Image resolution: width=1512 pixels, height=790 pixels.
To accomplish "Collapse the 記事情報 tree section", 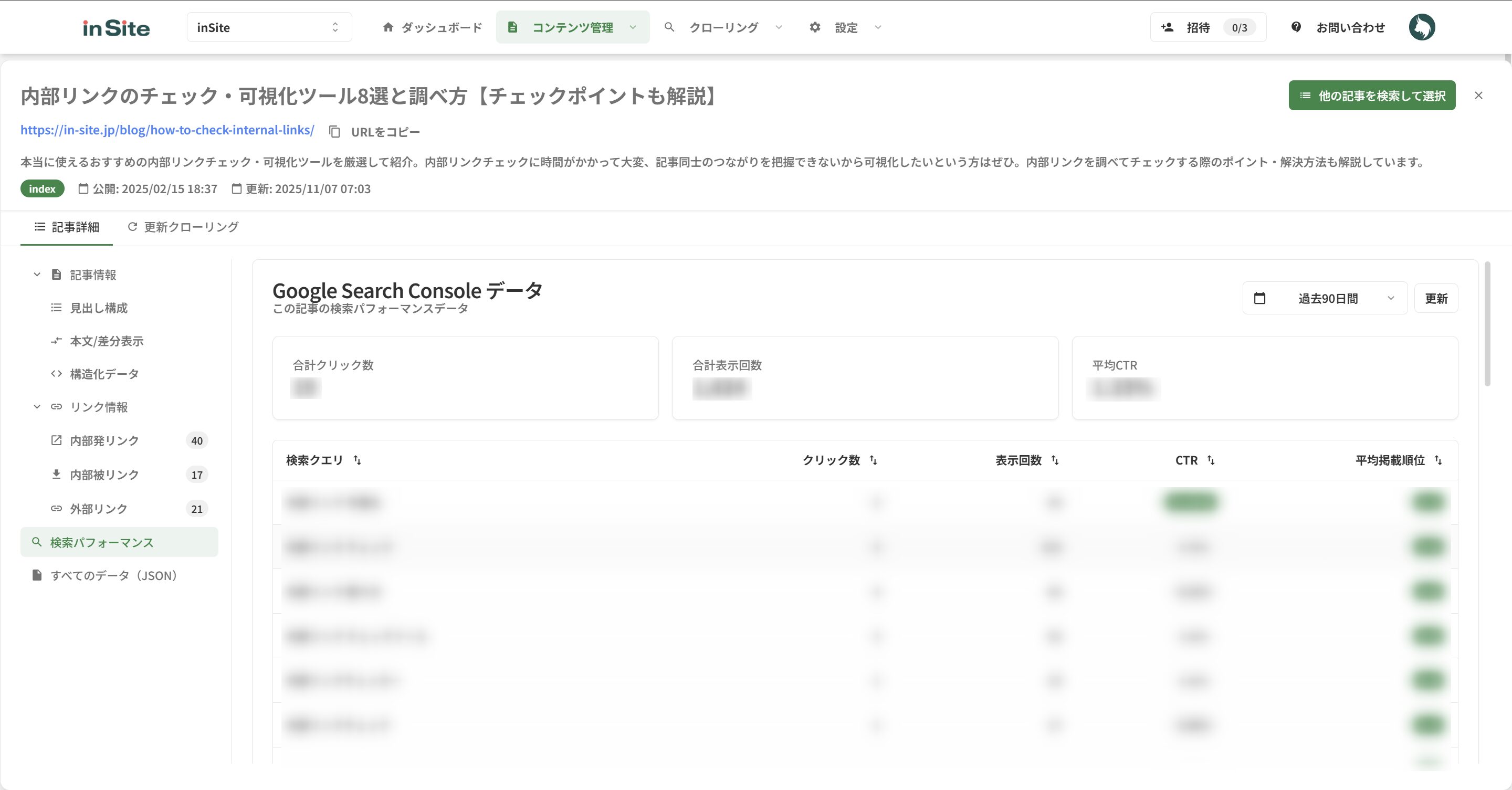I will pyautogui.click(x=37, y=275).
